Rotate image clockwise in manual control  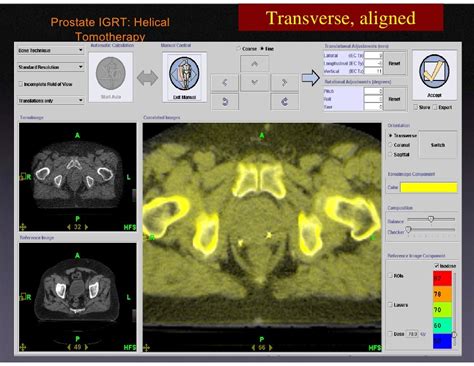[x=284, y=102]
